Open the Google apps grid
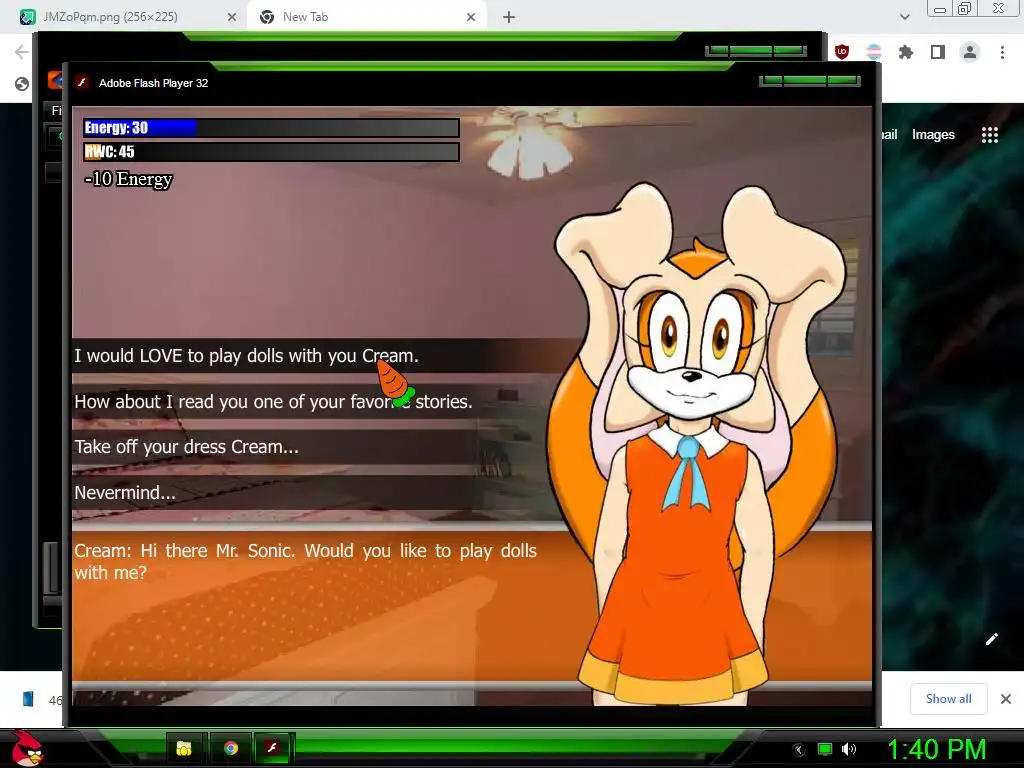1024x768 pixels. click(x=990, y=135)
